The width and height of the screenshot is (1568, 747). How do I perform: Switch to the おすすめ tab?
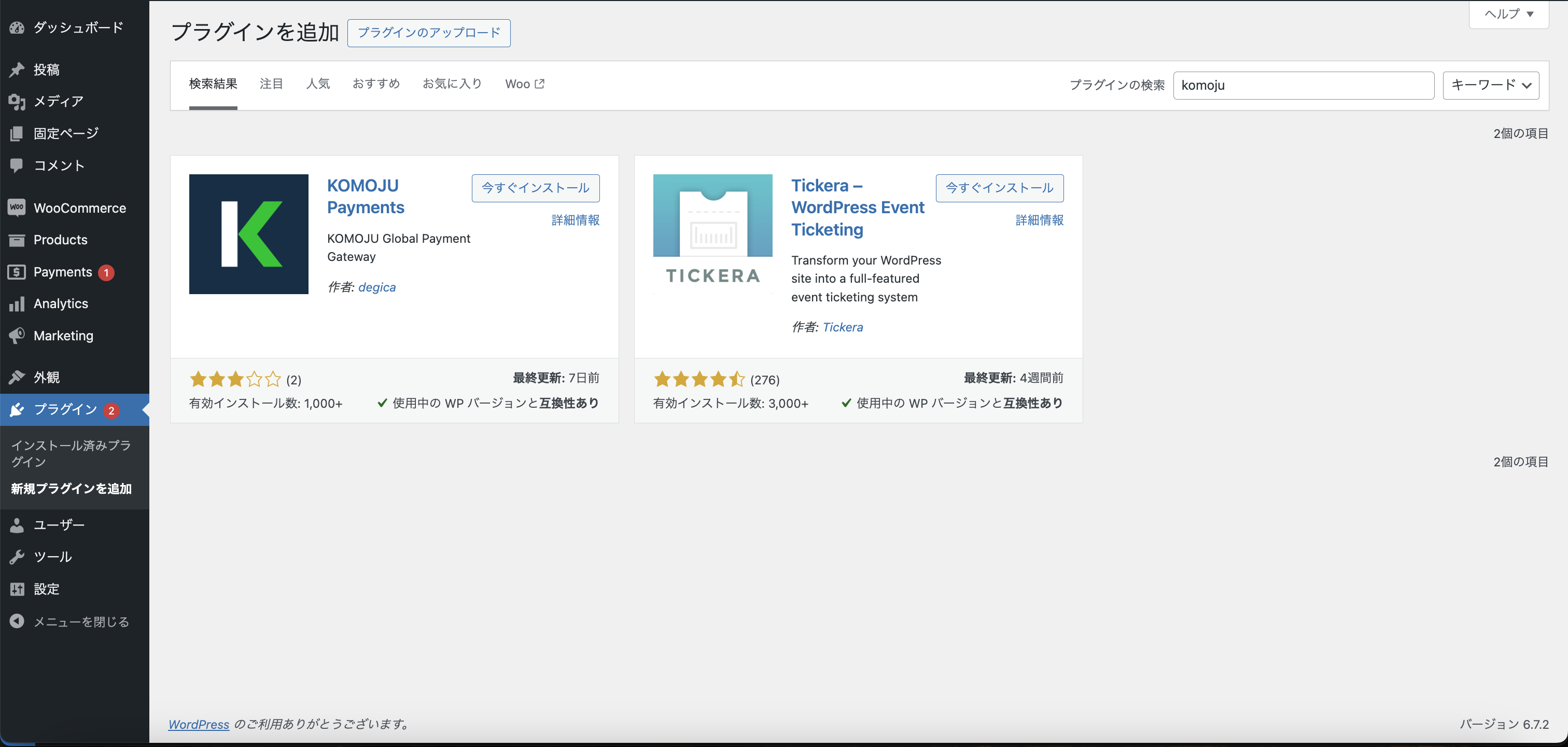click(x=376, y=84)
